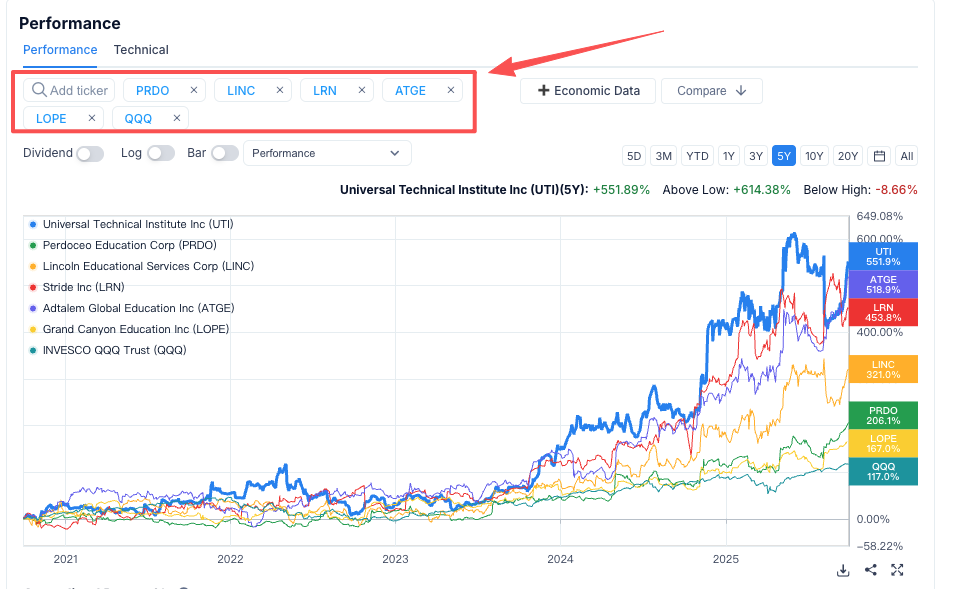
Task: Toggle the Dividend switch
Action: click(x=90, y=153)
